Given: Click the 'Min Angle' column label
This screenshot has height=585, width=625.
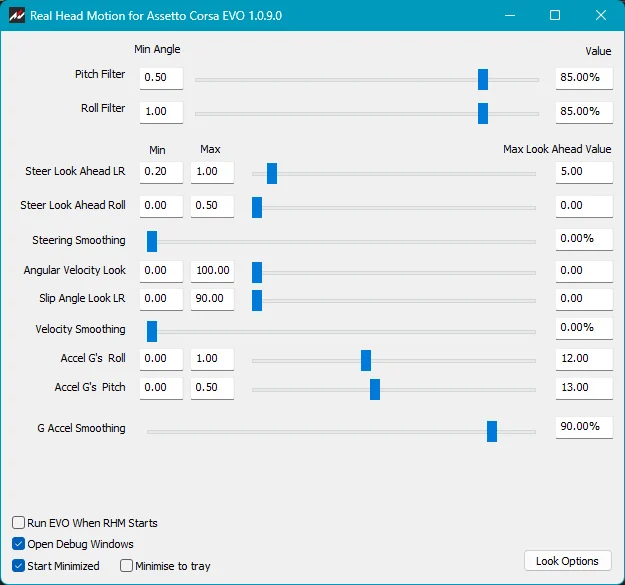Looking at the screenshot, I should point(157,49).
